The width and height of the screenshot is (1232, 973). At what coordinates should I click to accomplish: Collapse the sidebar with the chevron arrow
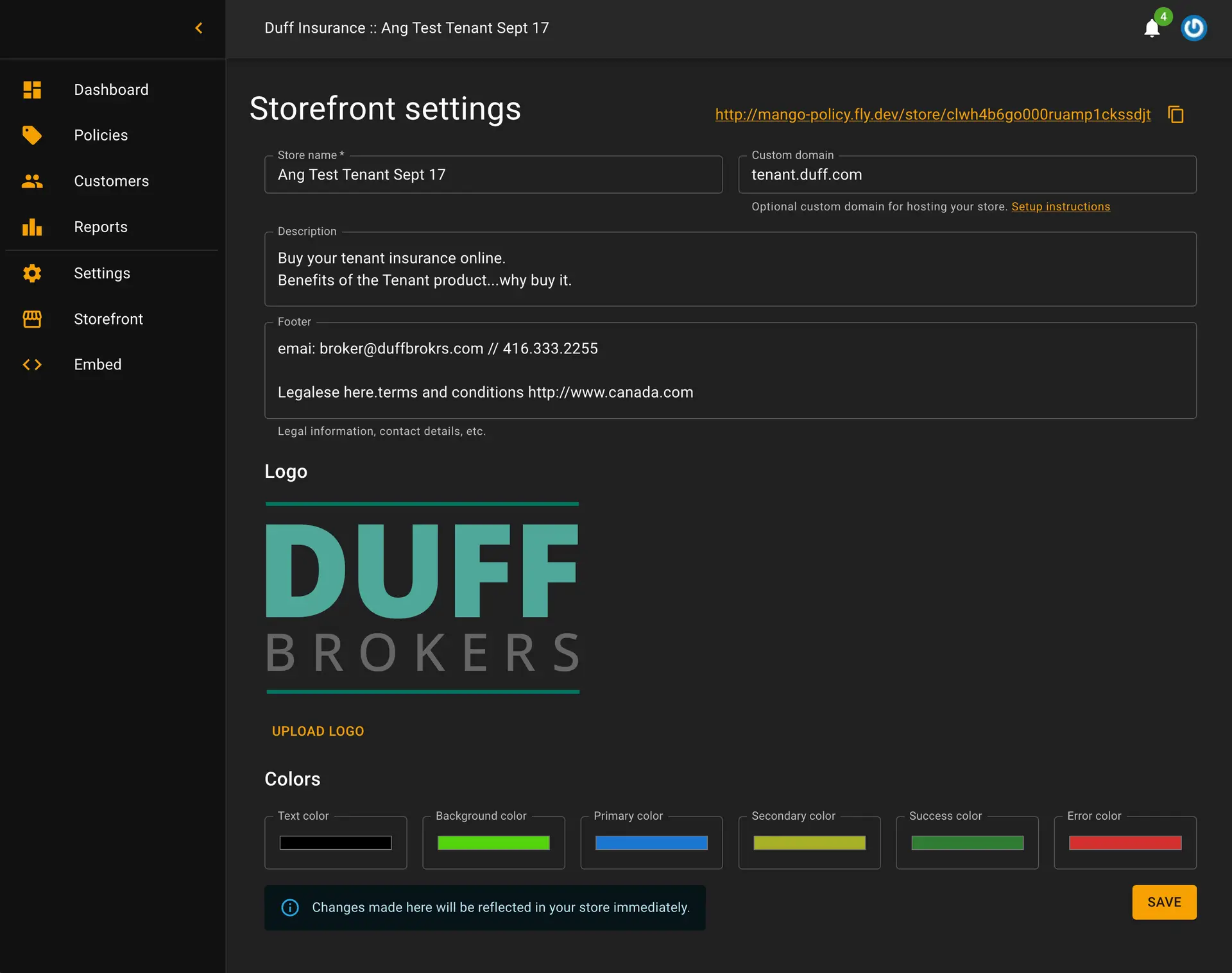[199, 28]
